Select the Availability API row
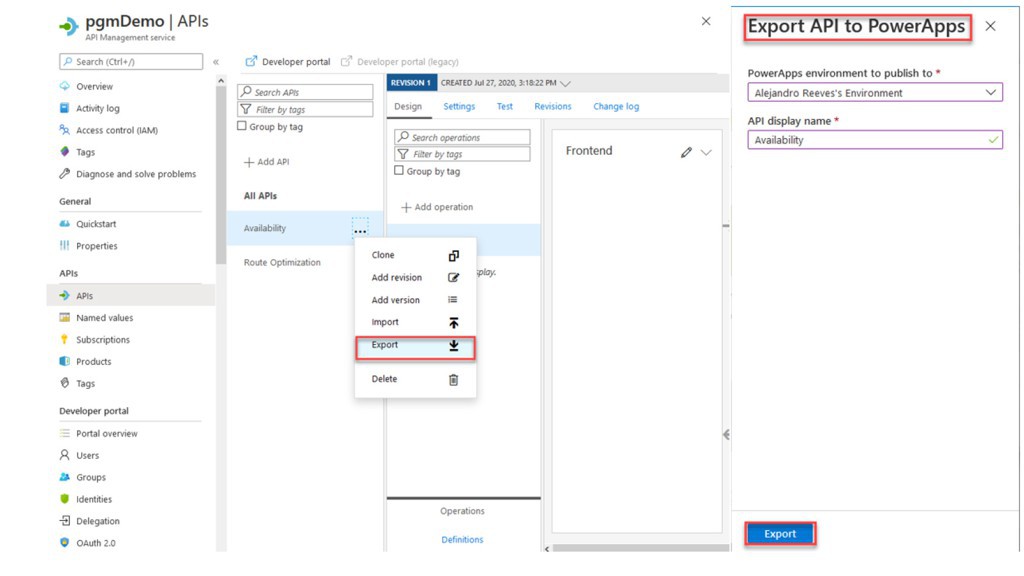Image resolution: width=1024 pixels, height=576 pixels. (305, 229)
